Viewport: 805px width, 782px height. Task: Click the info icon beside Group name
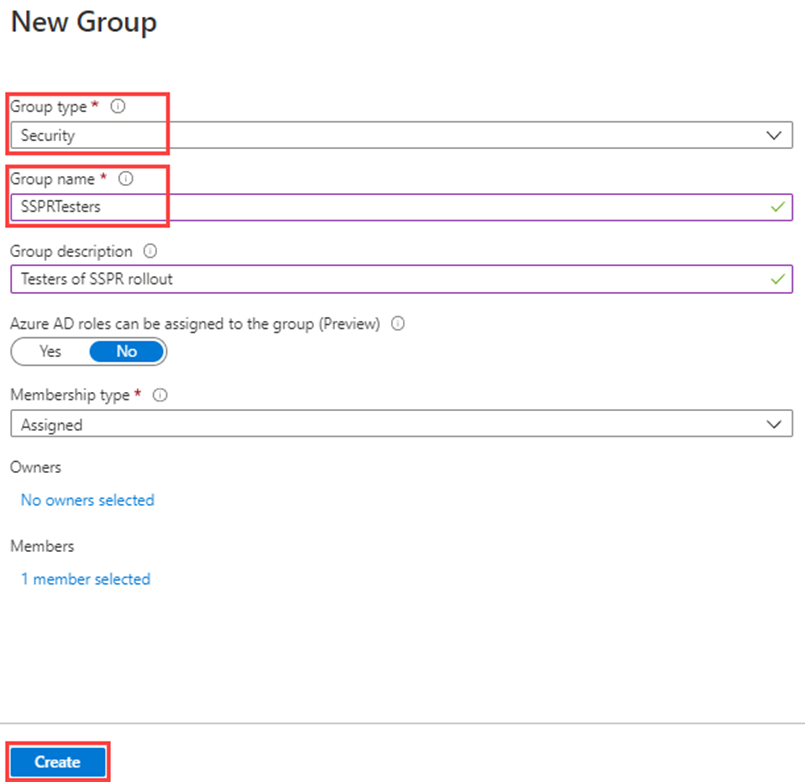pyautogui.click(x=126, y=179)
